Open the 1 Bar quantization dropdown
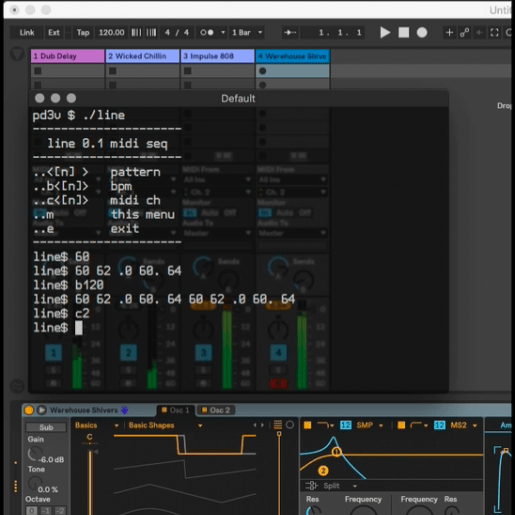This screenshot has width=515, height=515. click(247, 32)
